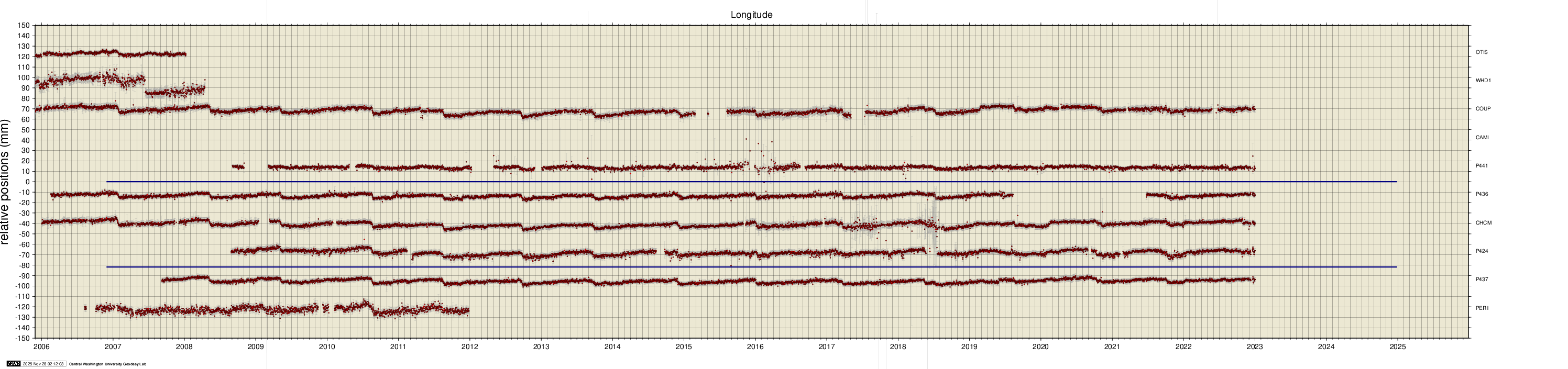
Task: Click the -150 value on the y-axis
Action: tap(22, 338)
